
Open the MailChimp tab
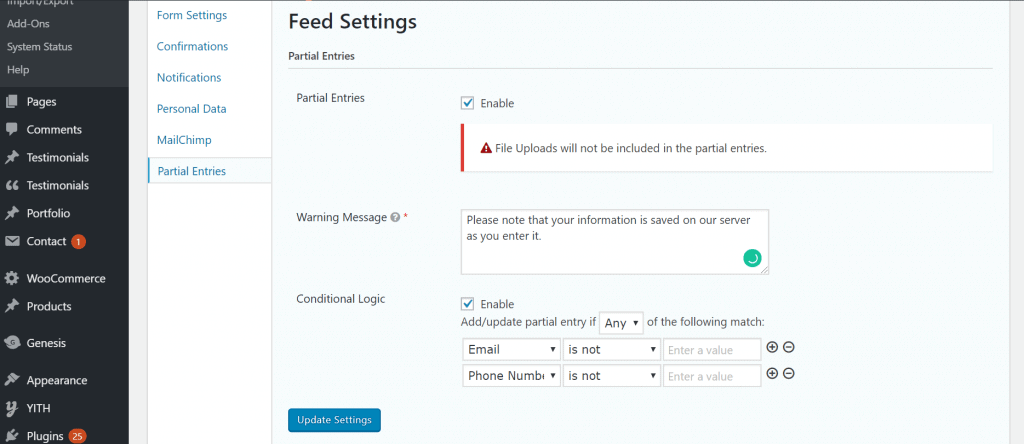pyautogui.click(x=184, y=140)
